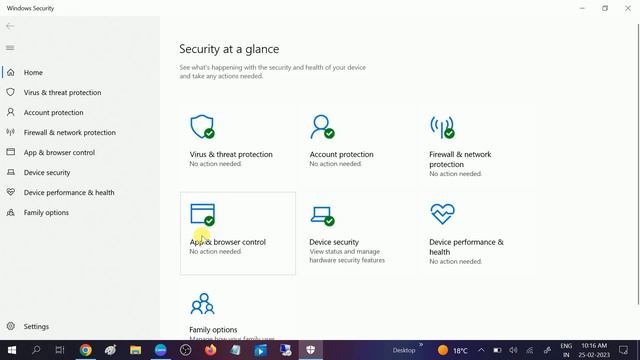Click the Windows Security shield taskbar icon
The width and height of the screenshot is (640, 360).
[311, 350]
